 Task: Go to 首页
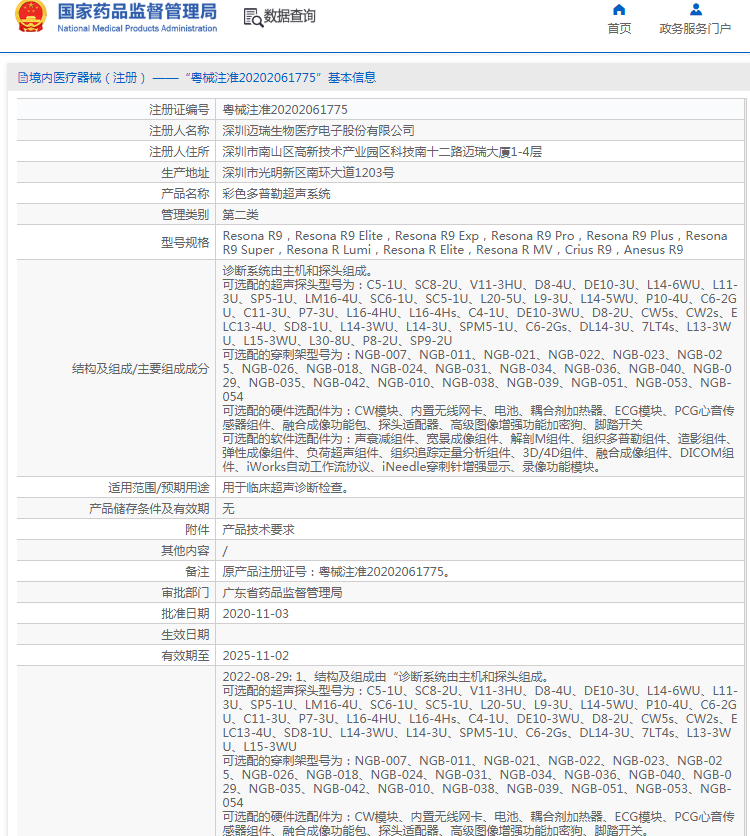pyautogui.click(x=619, y=29)
